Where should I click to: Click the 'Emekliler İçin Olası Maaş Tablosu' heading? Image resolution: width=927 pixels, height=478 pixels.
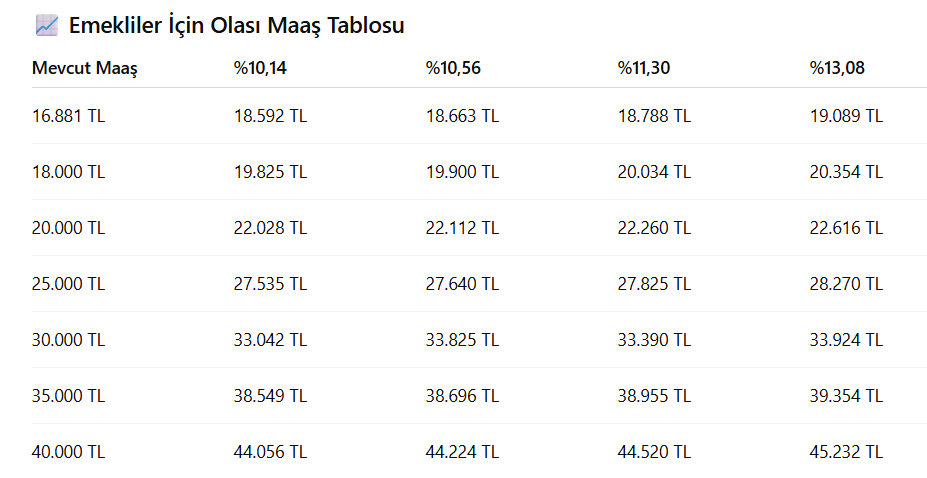click(x=236, y=26)
